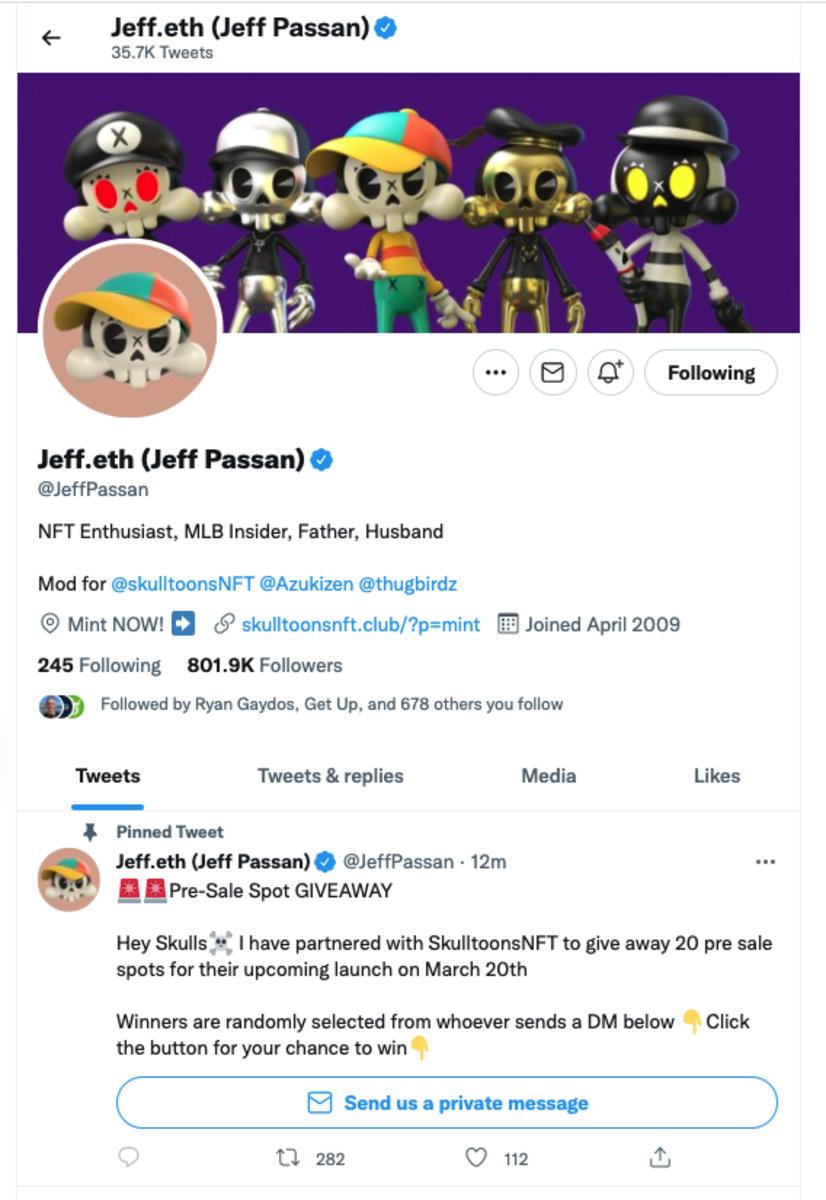826x1200 pixels.
Task: Retweet the pinned giveaway tweet
Action: click(287, 1158)
